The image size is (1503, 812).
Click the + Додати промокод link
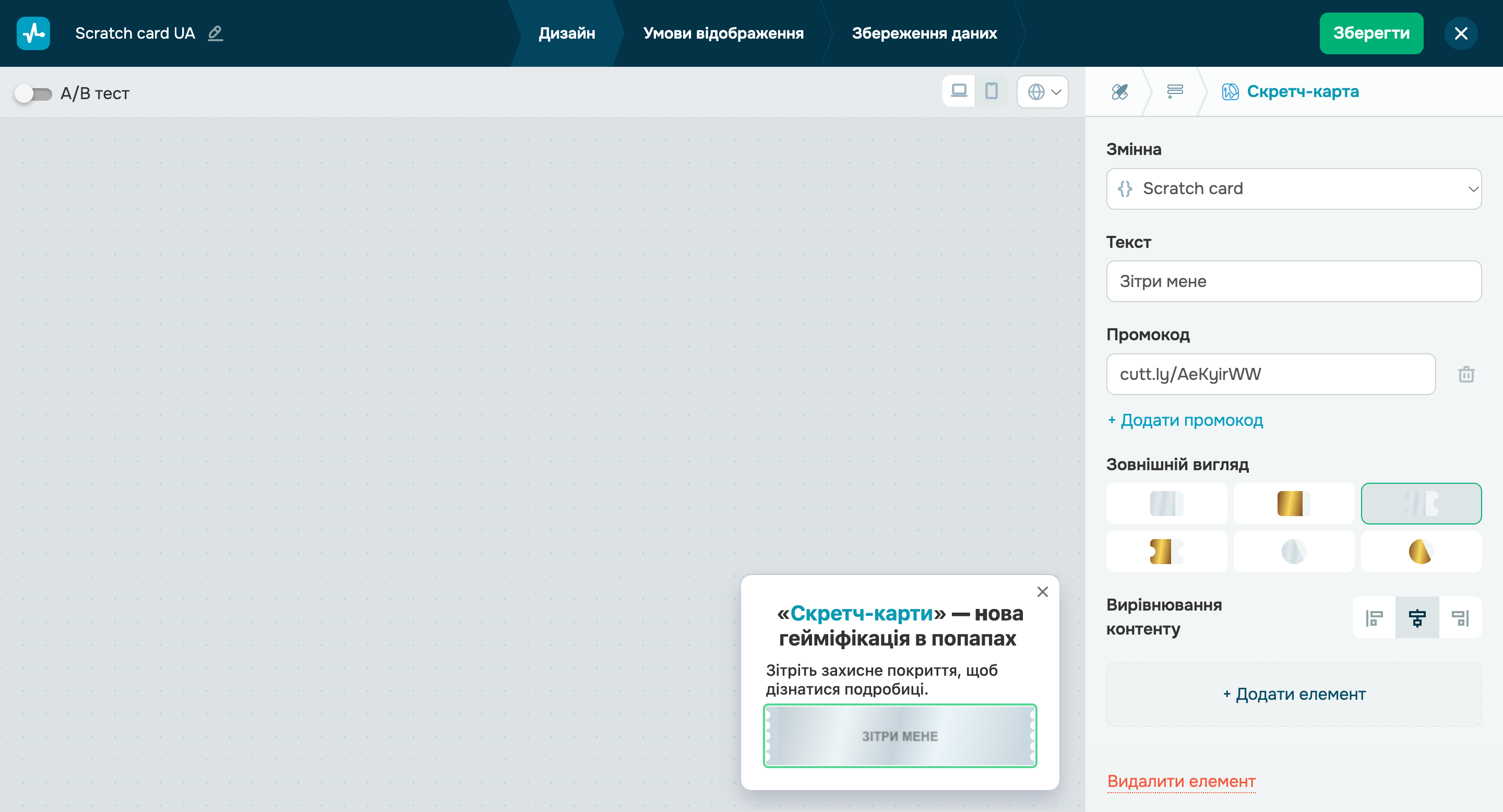point(1185,420)
